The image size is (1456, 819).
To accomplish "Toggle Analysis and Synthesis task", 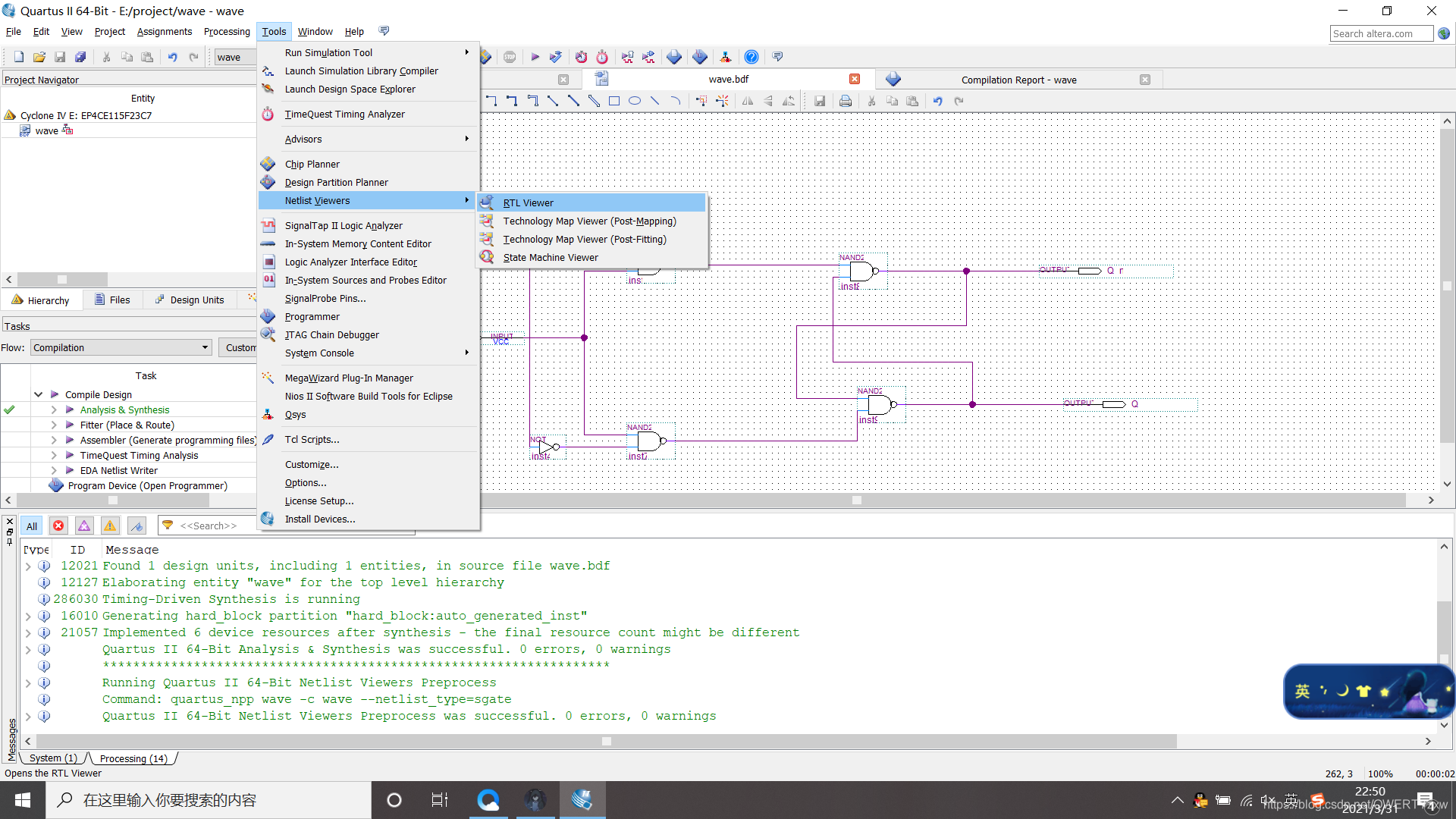I will 55,410.
